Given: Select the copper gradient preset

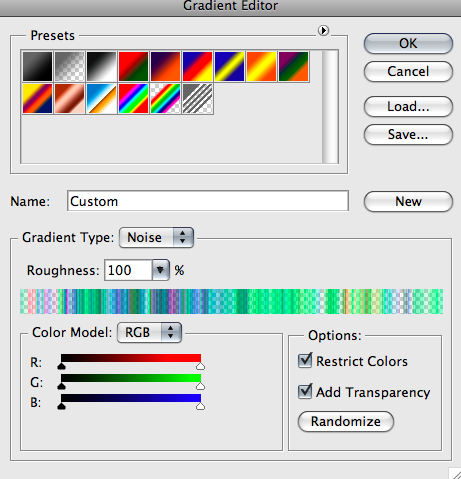Looking at the screenshot, I should (x=69, y=98).
